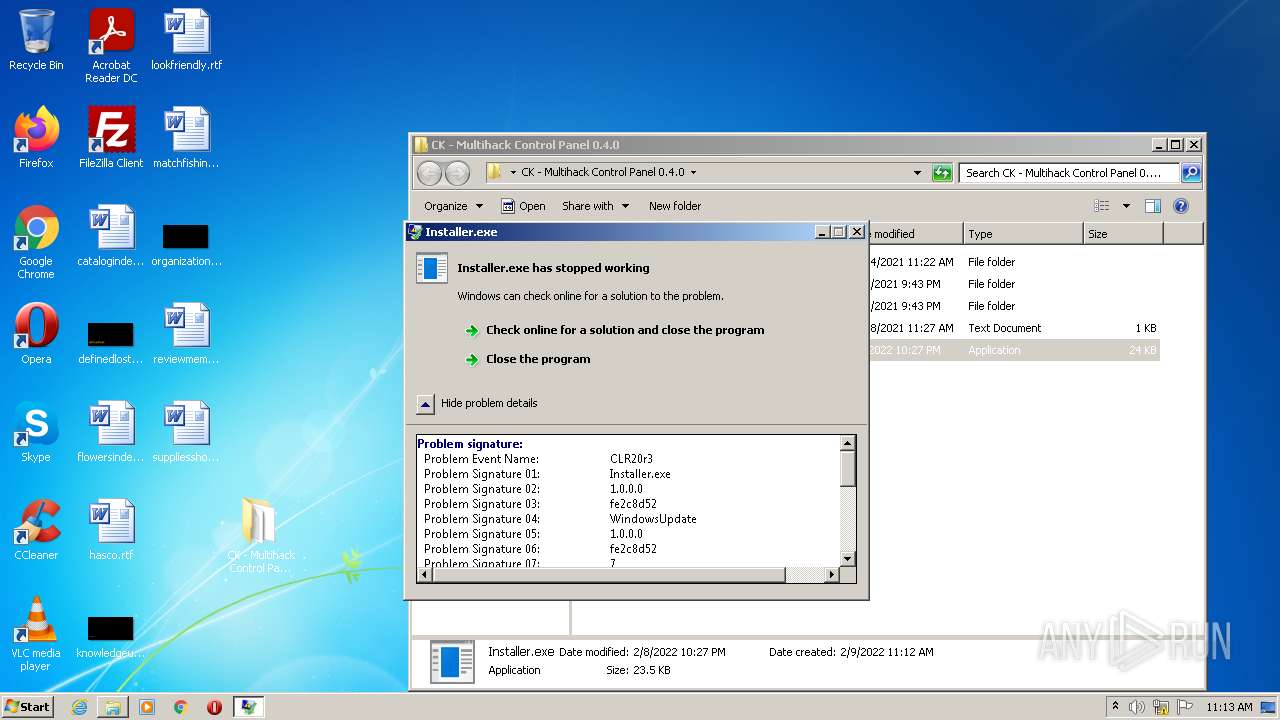
Task: Launch Google Chrome desktop shortcut
Action: pyautogui.click(x=36, y=243)
